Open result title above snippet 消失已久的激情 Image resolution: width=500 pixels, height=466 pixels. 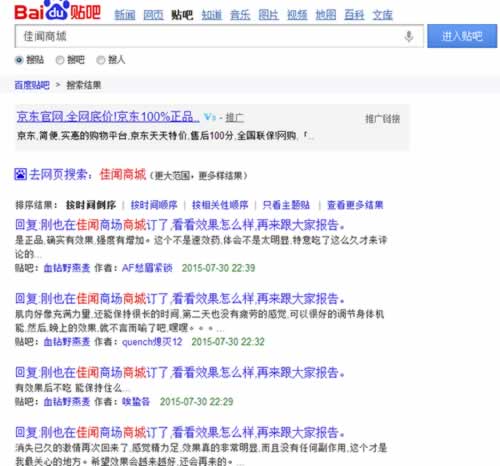(x=180, y=433)
